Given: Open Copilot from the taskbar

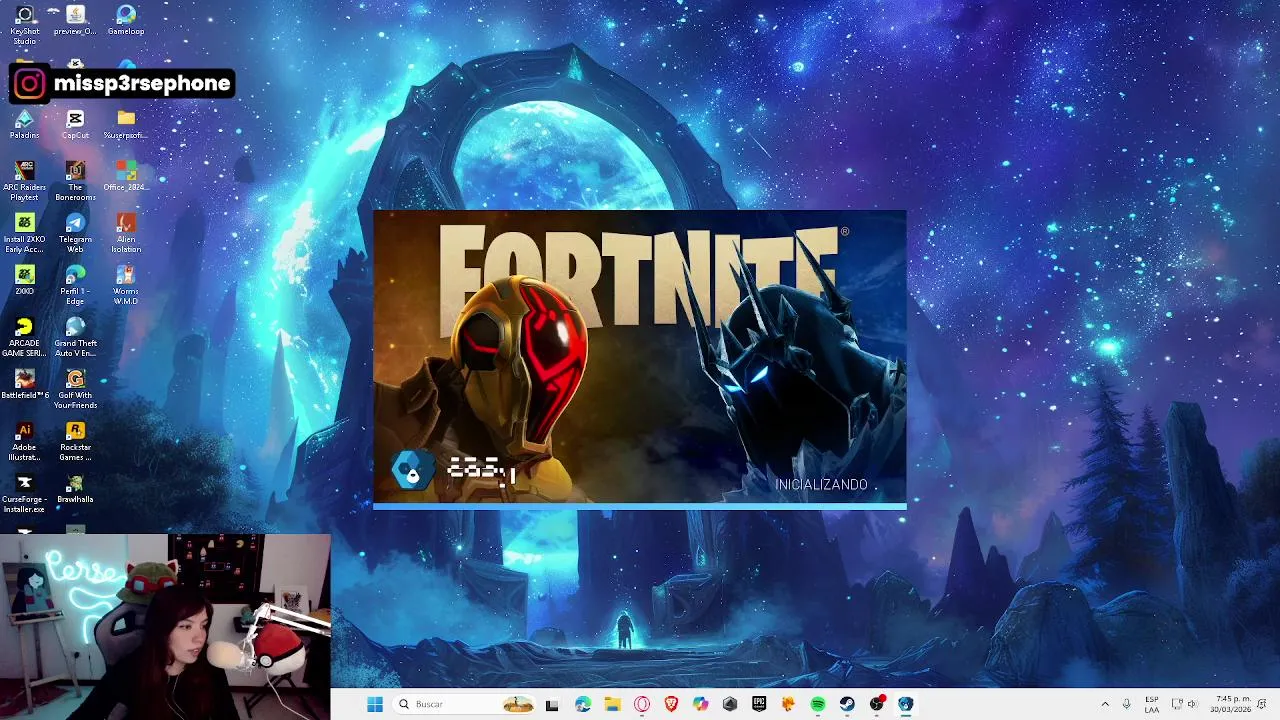Looking at the screenshot, I should (x=700, y=704).
